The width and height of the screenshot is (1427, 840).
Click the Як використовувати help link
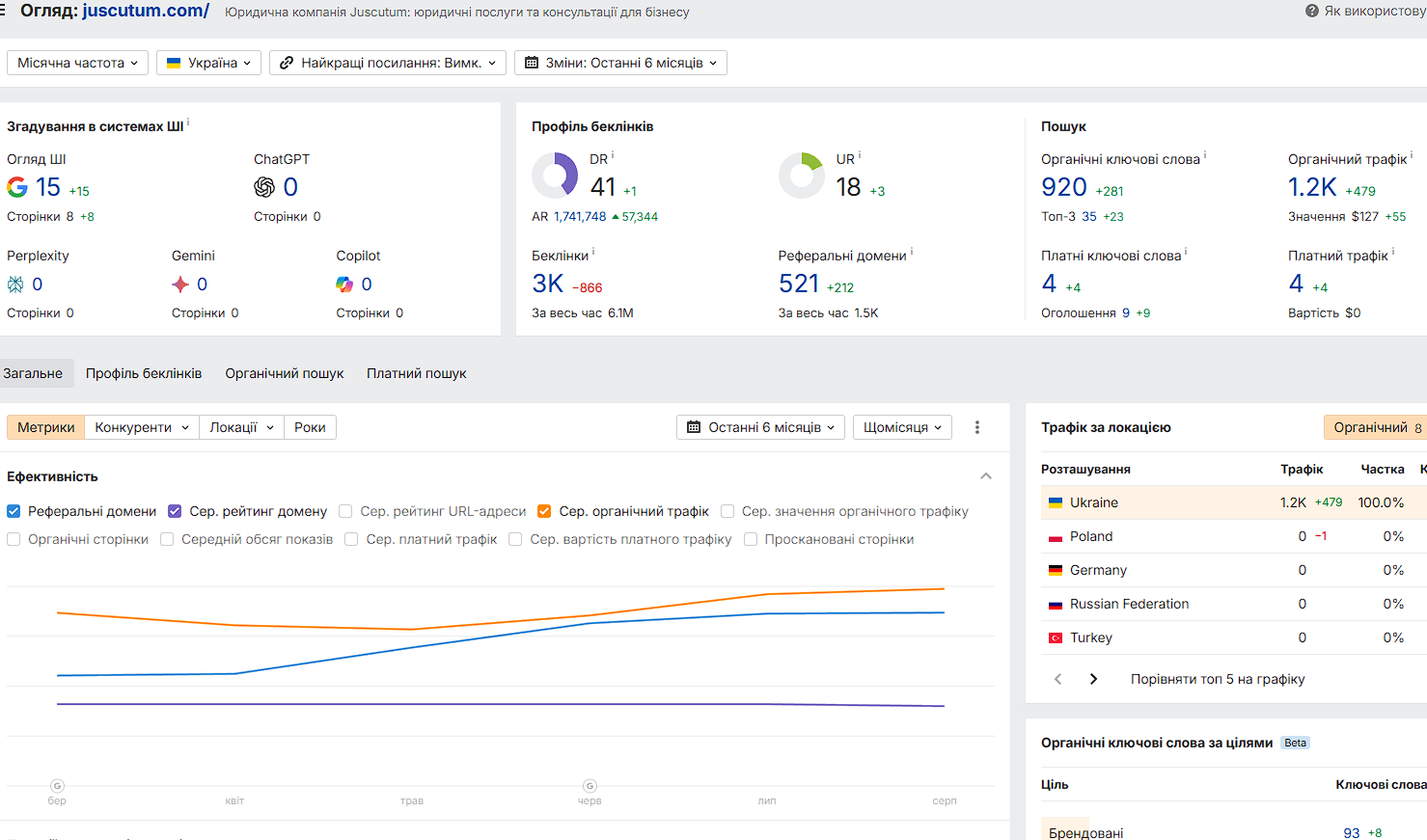[1374, 12]
